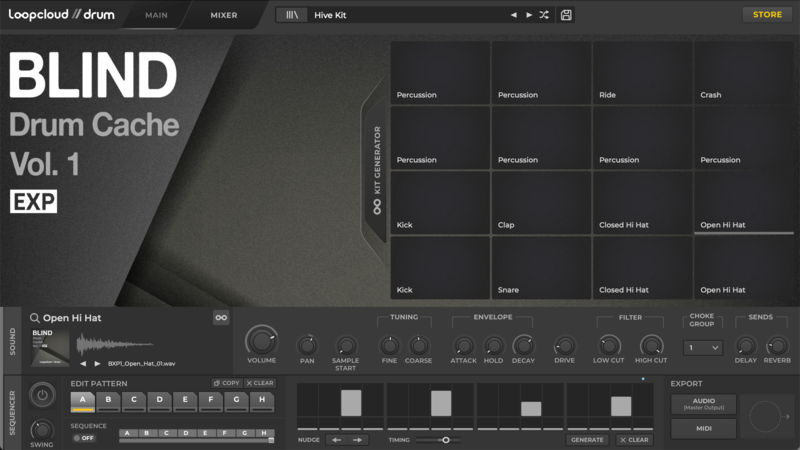The height and width of the screenshot is (450, 800).
Task: Open the Sound side tab
Action: pyautogui.click(x=12, y=341)
